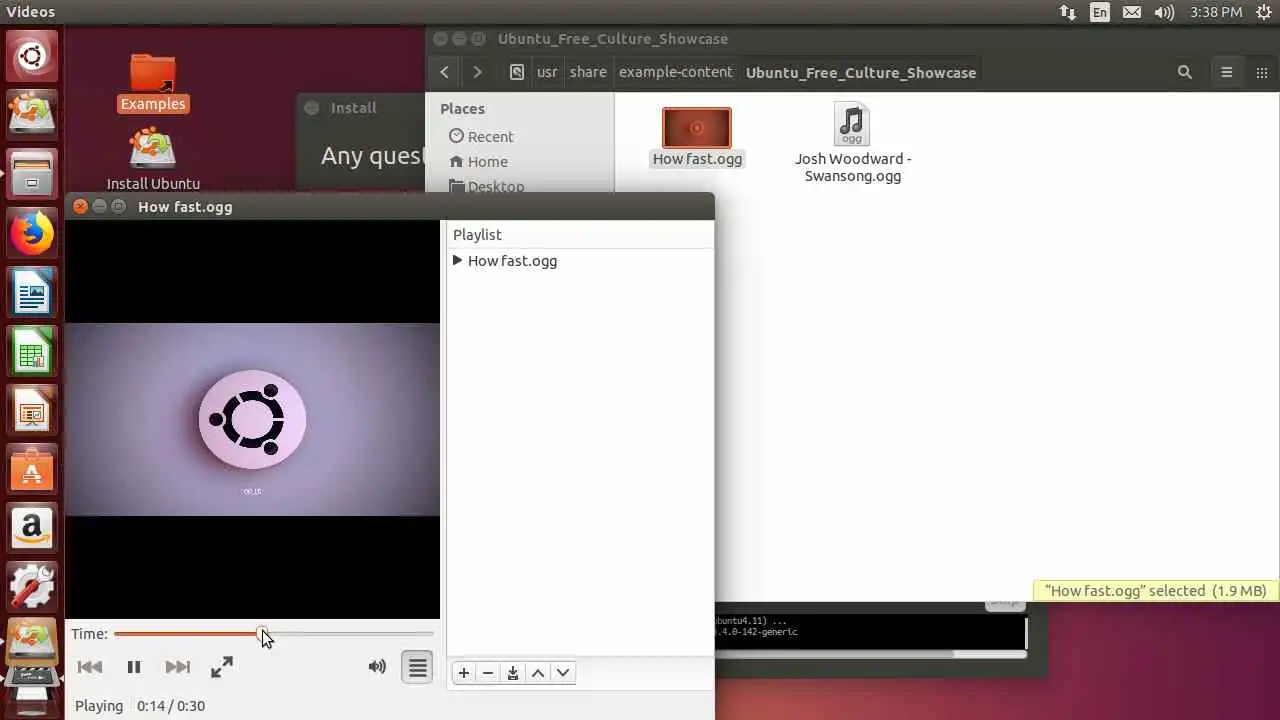Launch Firefox from launcher

coord(32,235)
